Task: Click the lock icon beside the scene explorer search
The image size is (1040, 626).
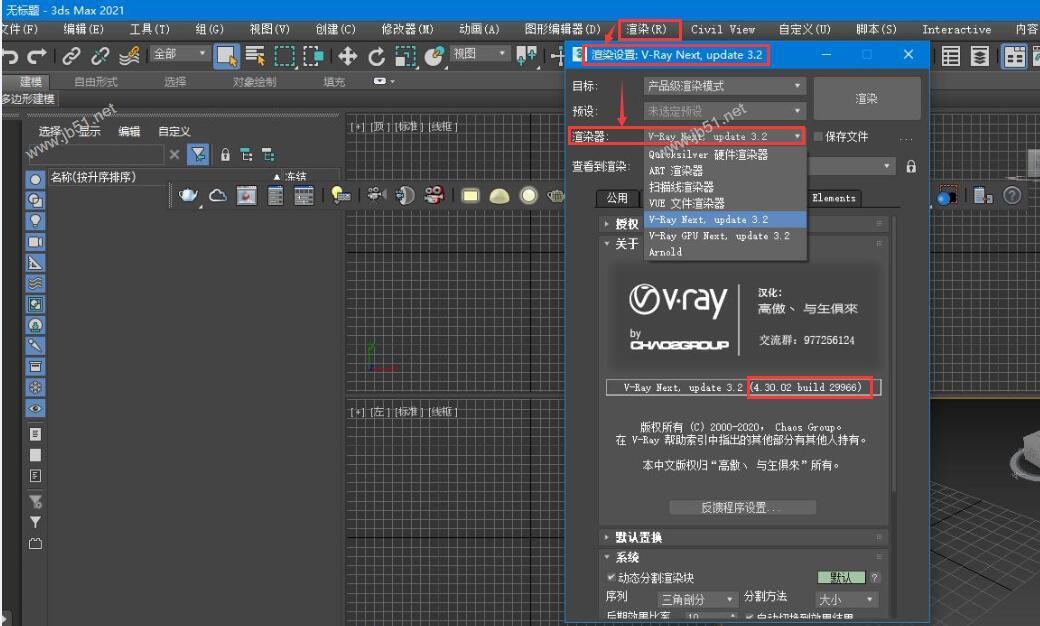Action: [x=225, y=154]
